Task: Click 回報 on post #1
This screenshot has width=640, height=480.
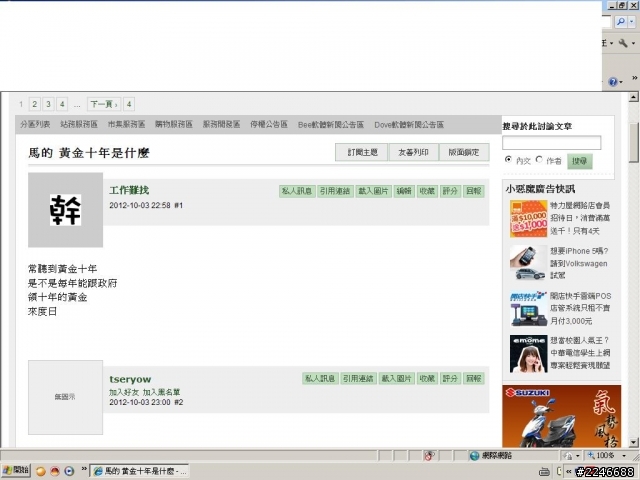Action: click(473, 191)
